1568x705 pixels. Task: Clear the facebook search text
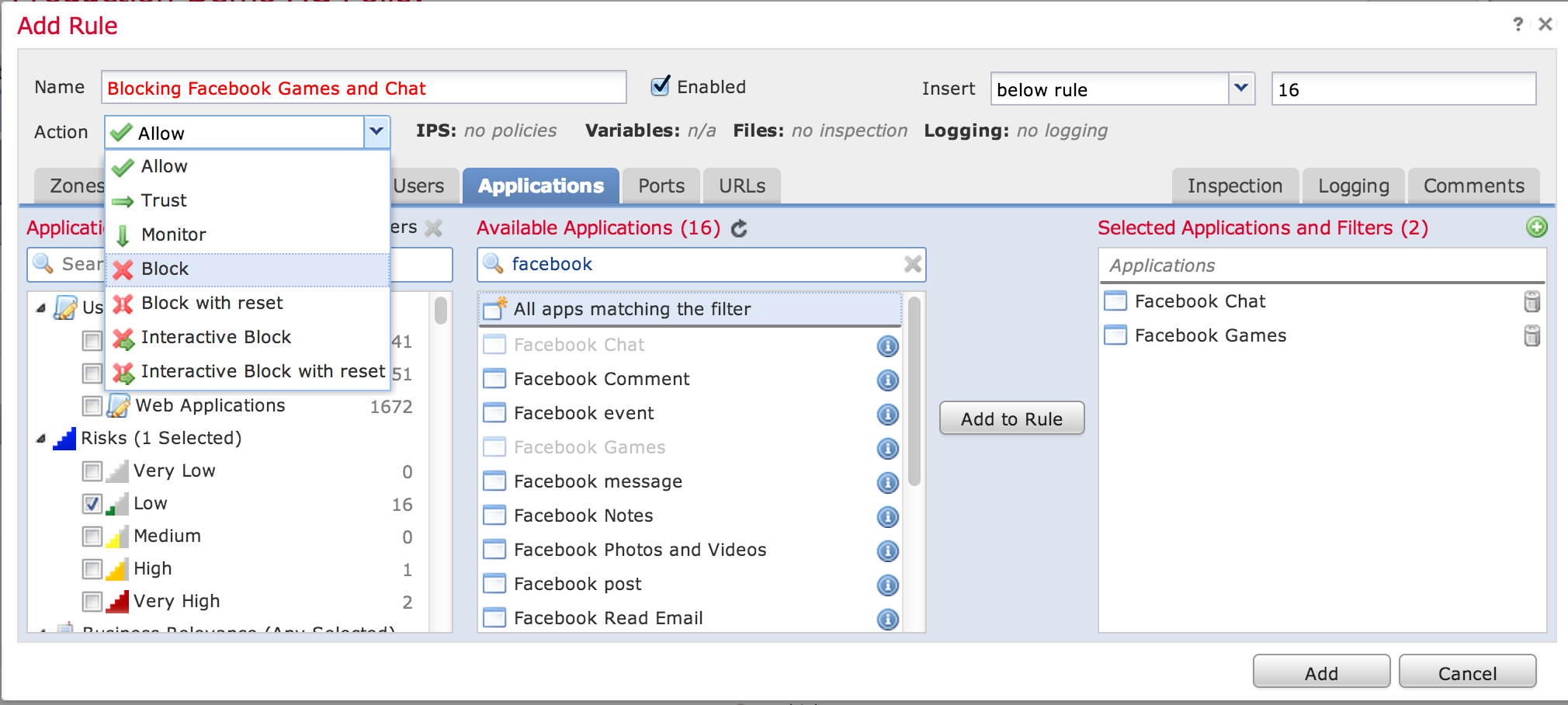[x=912, y=265]
